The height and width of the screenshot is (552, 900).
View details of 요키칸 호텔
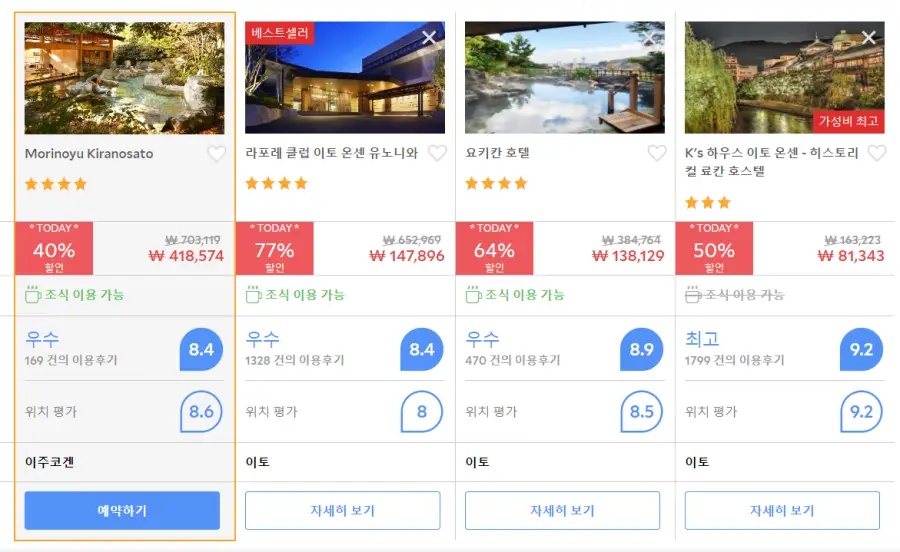pos(562,510)
